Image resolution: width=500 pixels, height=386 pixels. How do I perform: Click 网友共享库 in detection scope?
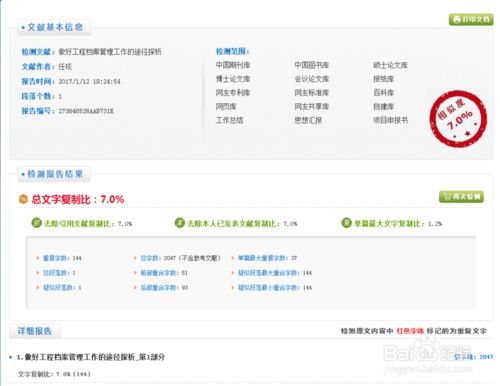tap(312, 106)
